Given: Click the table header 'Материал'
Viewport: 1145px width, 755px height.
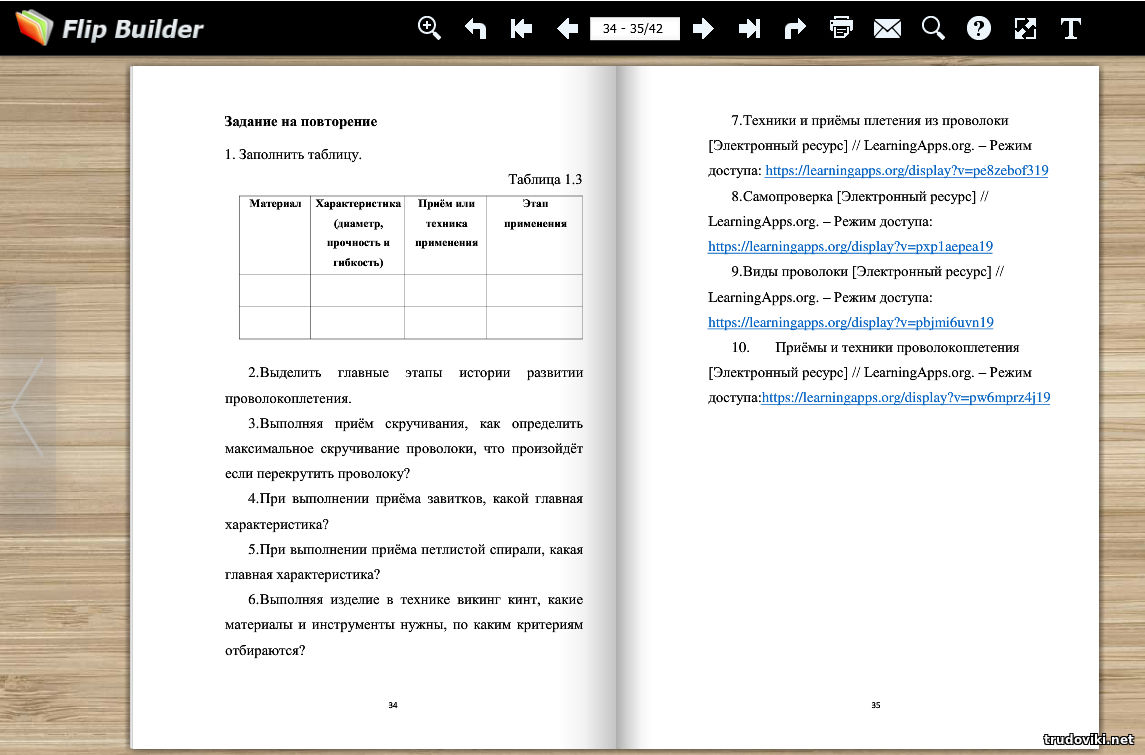Looking at the screenshot, I should (x=275, y=204).
